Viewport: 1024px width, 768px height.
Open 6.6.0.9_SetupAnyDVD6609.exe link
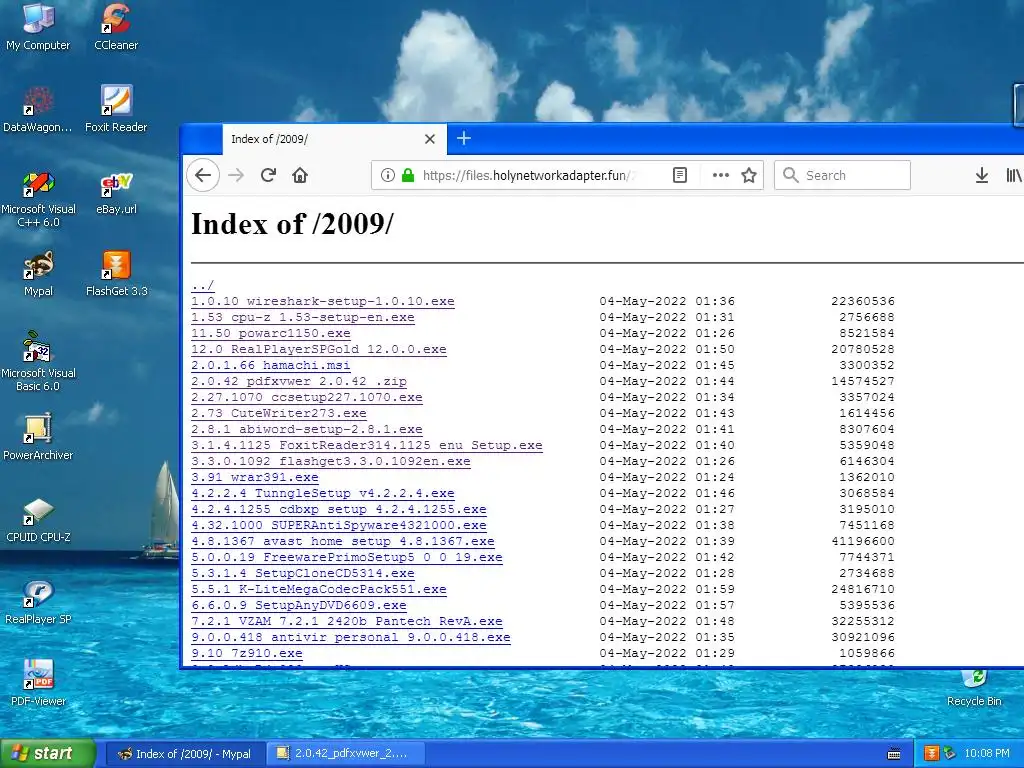click(x=298, y=605)
